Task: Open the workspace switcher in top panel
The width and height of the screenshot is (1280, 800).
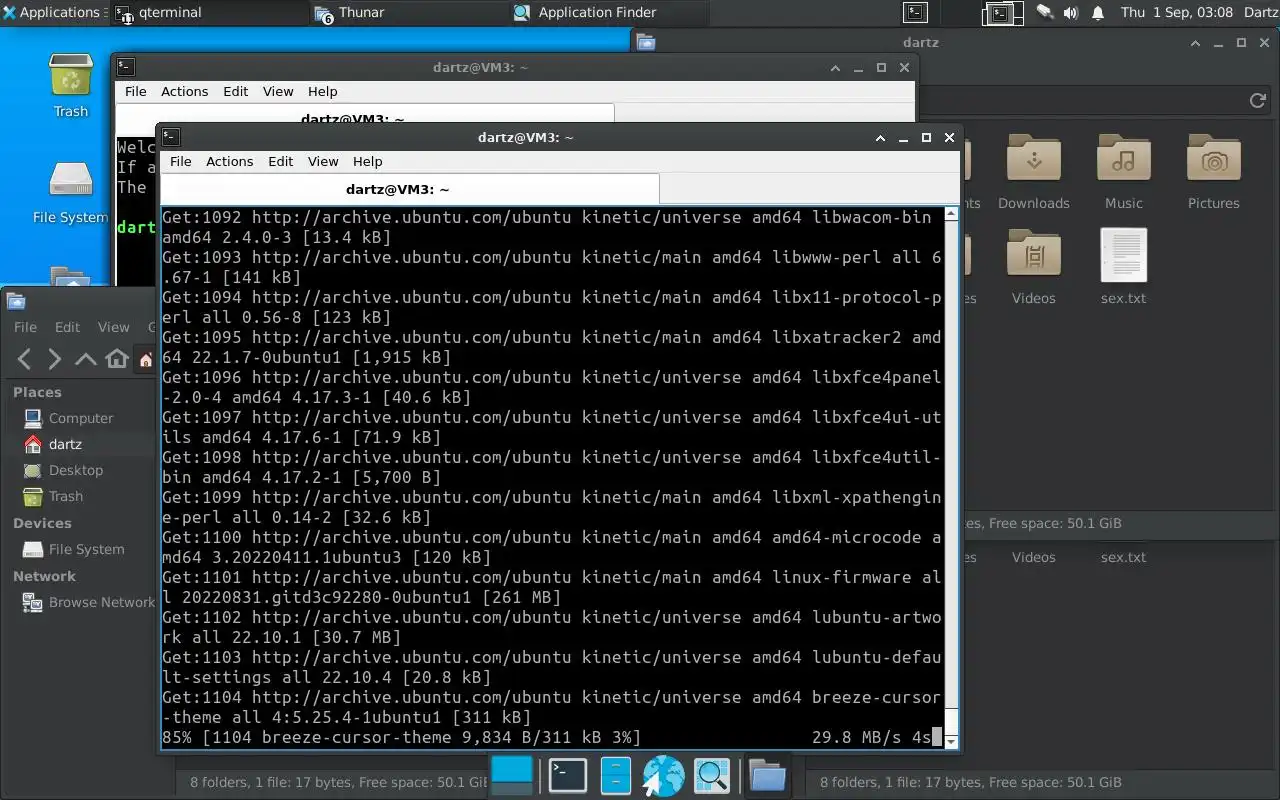Action: (1002, 13)
